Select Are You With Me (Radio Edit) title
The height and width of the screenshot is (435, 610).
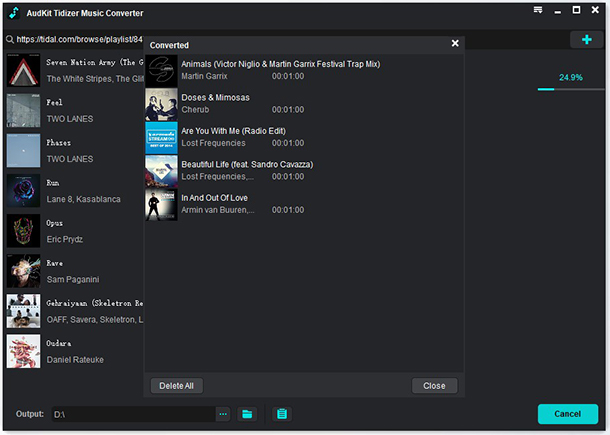click(x=233, y=131)
